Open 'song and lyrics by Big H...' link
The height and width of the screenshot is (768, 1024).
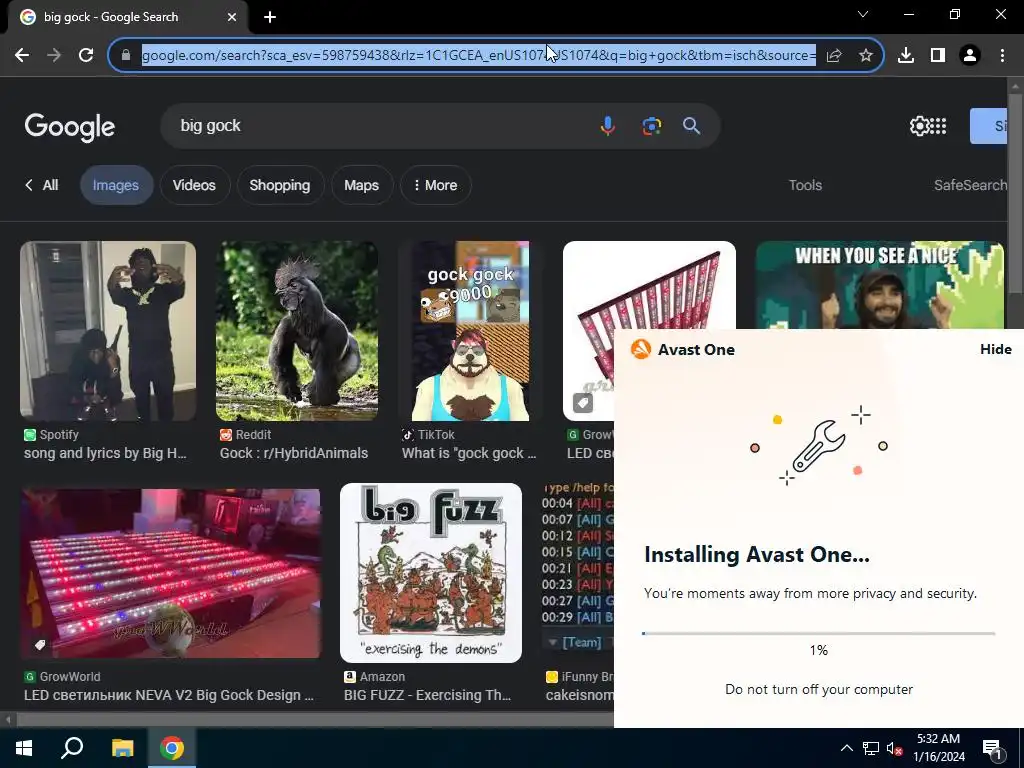(105, 453)
